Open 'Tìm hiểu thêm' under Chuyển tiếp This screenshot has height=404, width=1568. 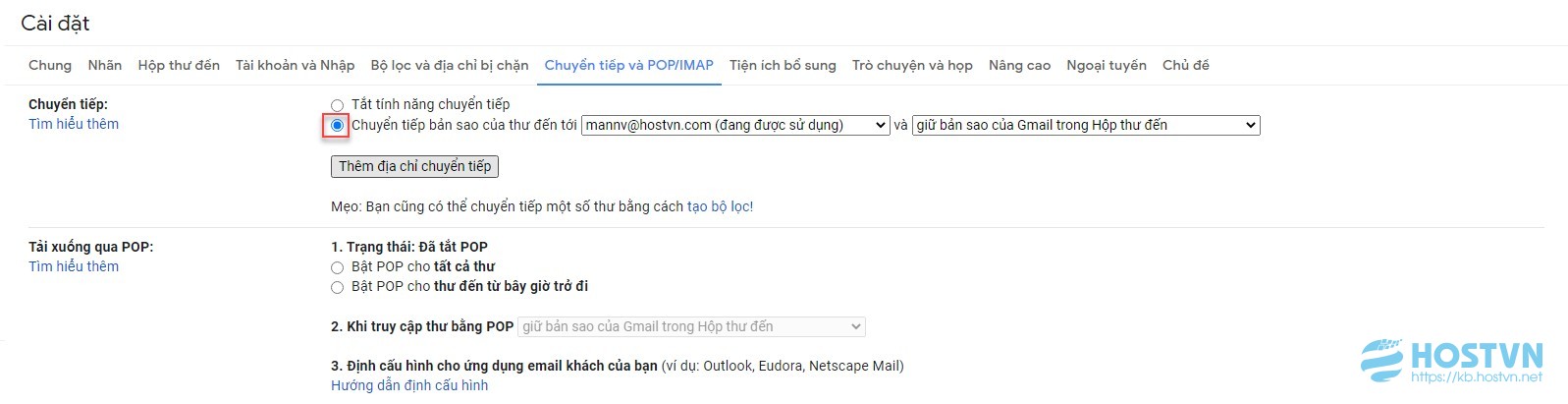point(74,124)
